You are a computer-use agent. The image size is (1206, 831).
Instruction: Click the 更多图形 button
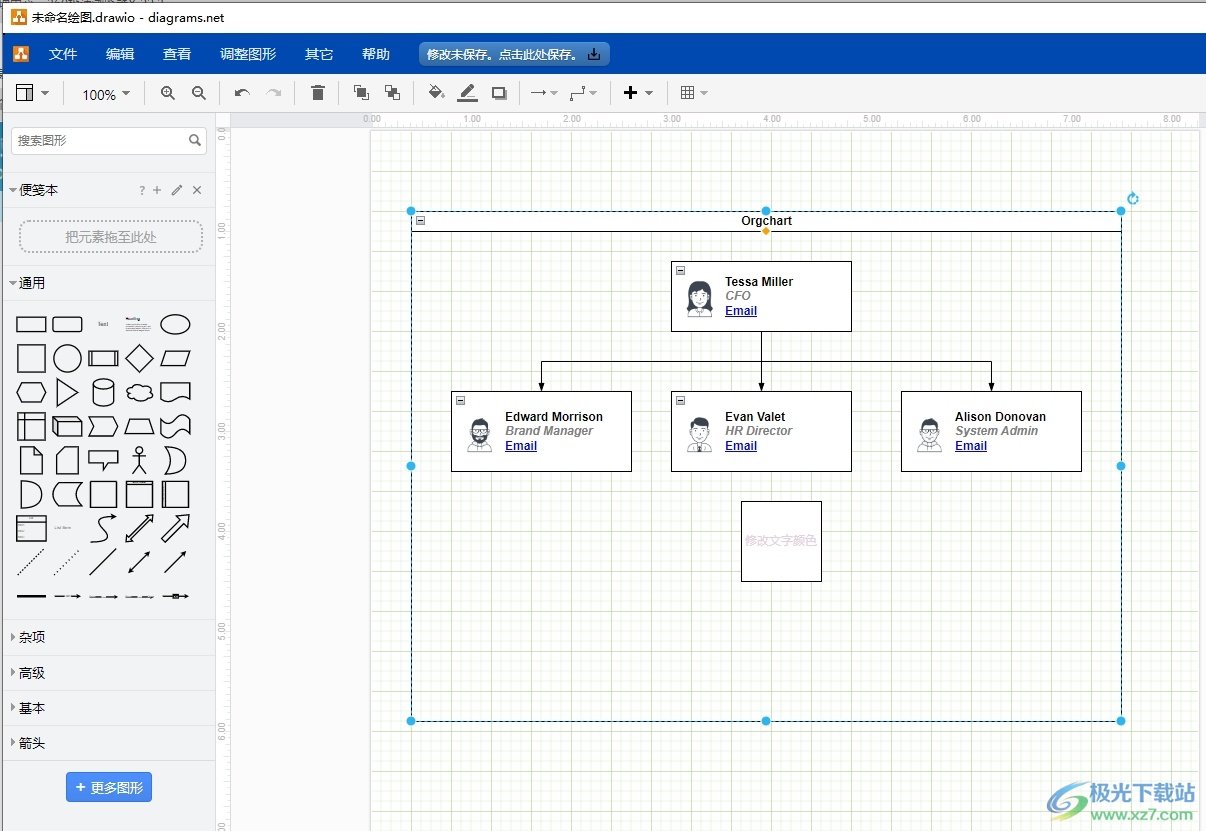pyautogui.click(x=109, y=787)
